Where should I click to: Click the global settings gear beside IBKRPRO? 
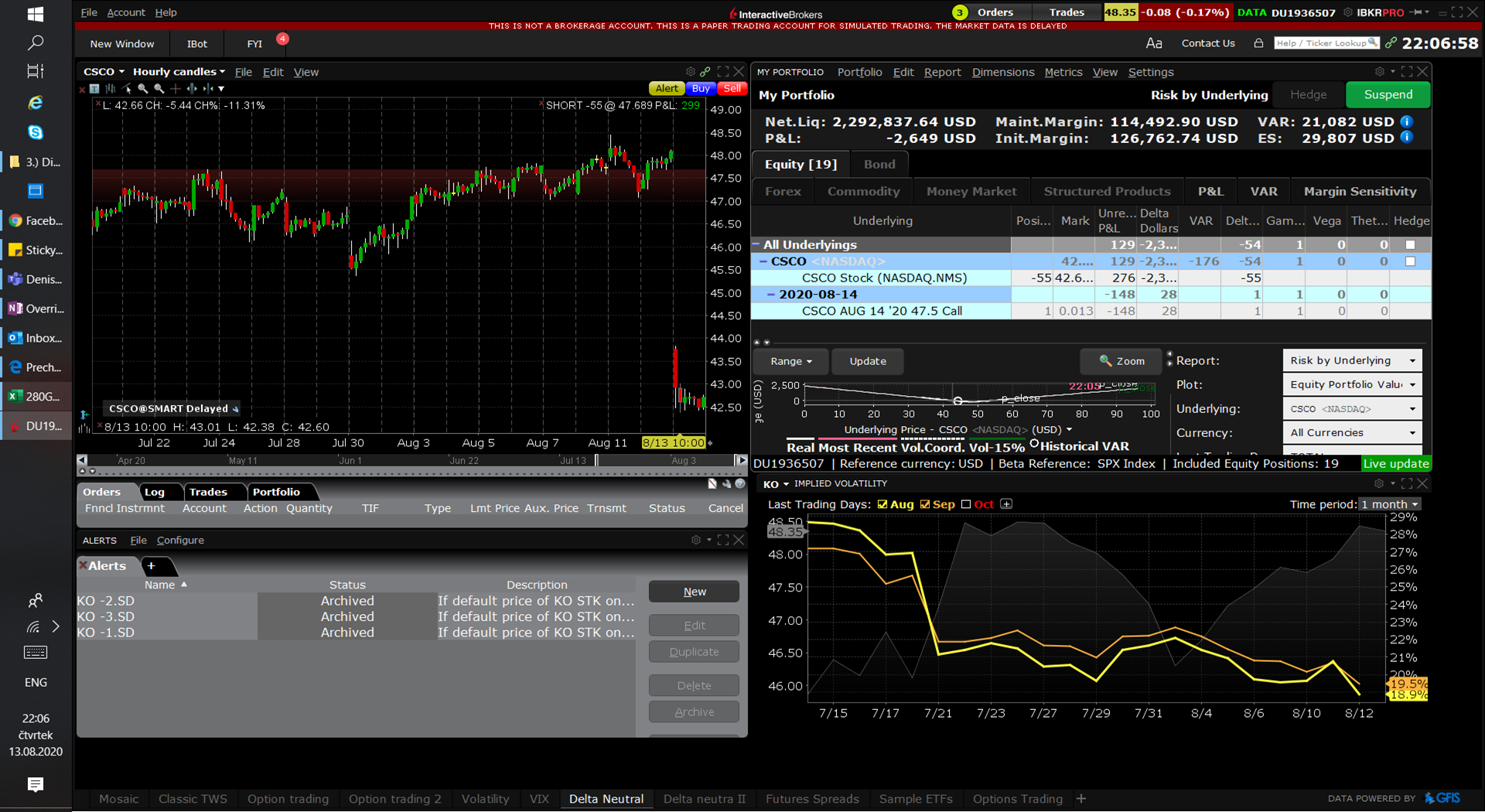1348,12
